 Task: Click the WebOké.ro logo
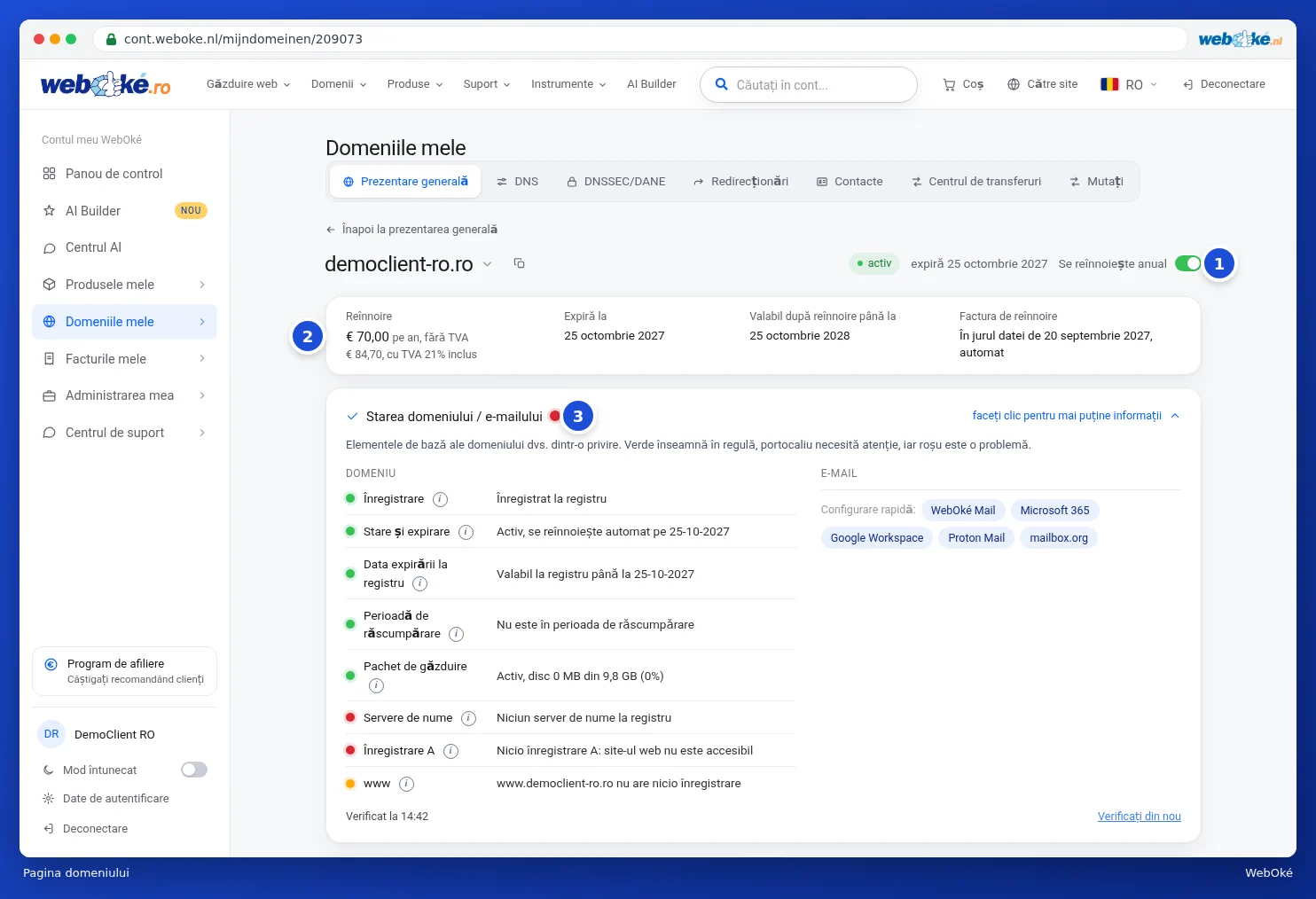106,84
